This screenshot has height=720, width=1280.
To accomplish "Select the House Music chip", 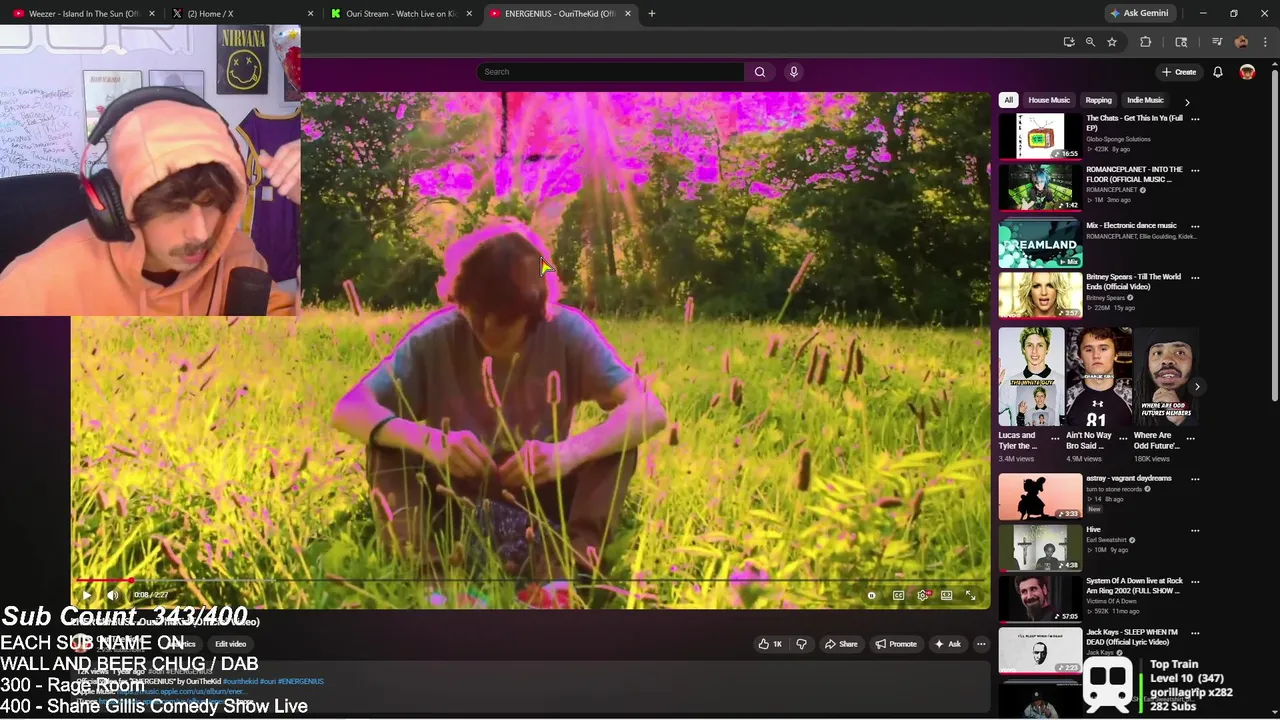I will click(1049, 100).
